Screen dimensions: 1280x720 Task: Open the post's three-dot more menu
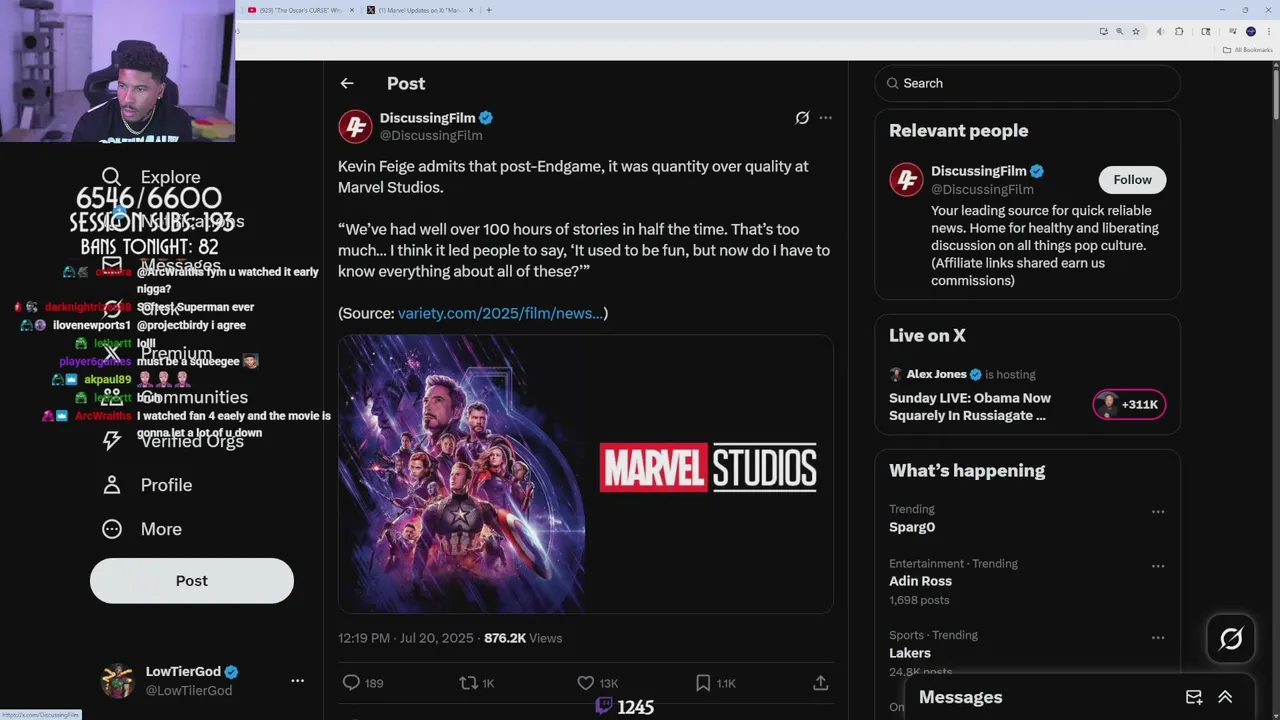pyautogui.click(x=825, y=118)
